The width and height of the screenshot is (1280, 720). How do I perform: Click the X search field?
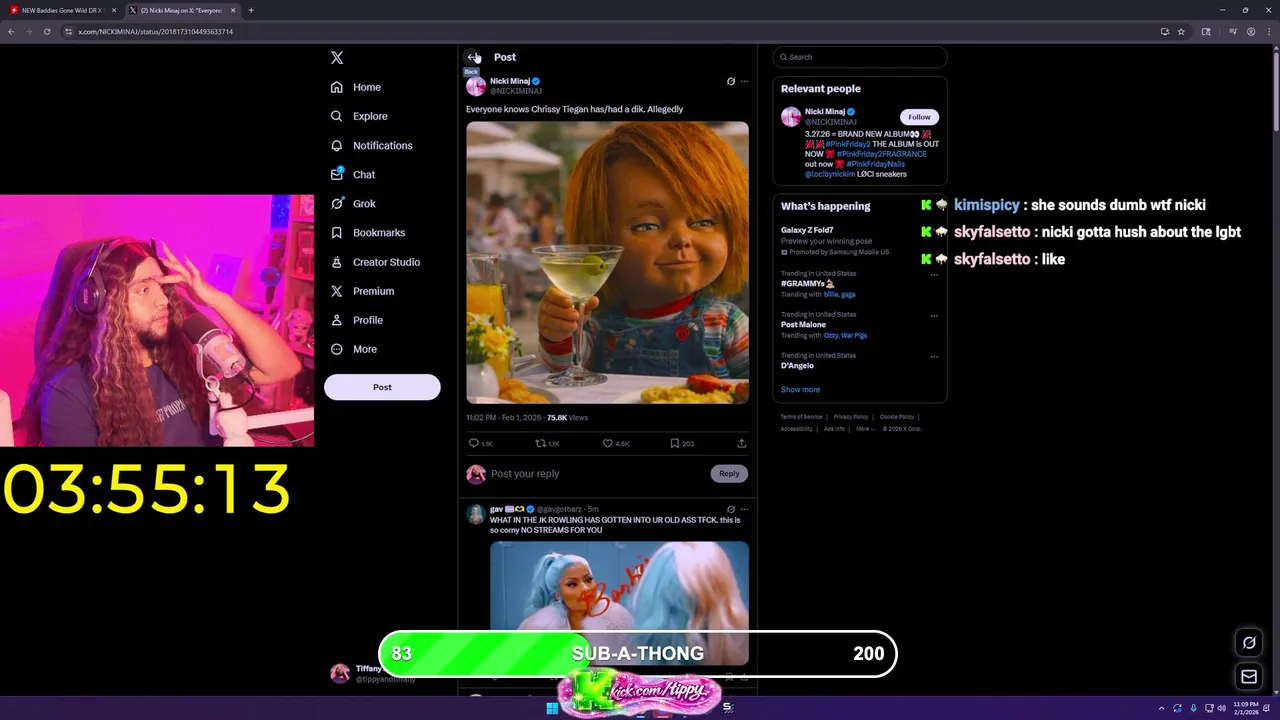pyautogui.click(x=860, y=57)
